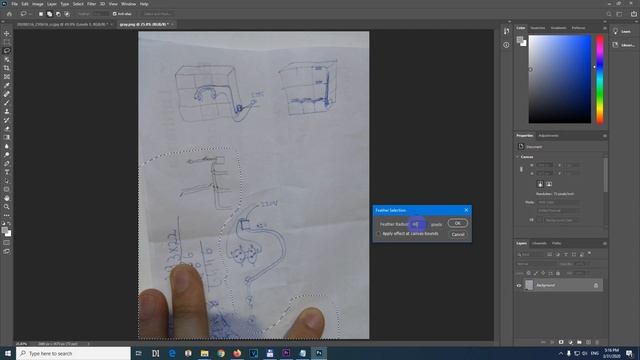Viewport: 640px width, 360px height.
Task: Open the Filter menu
Action: click(91, 4)
